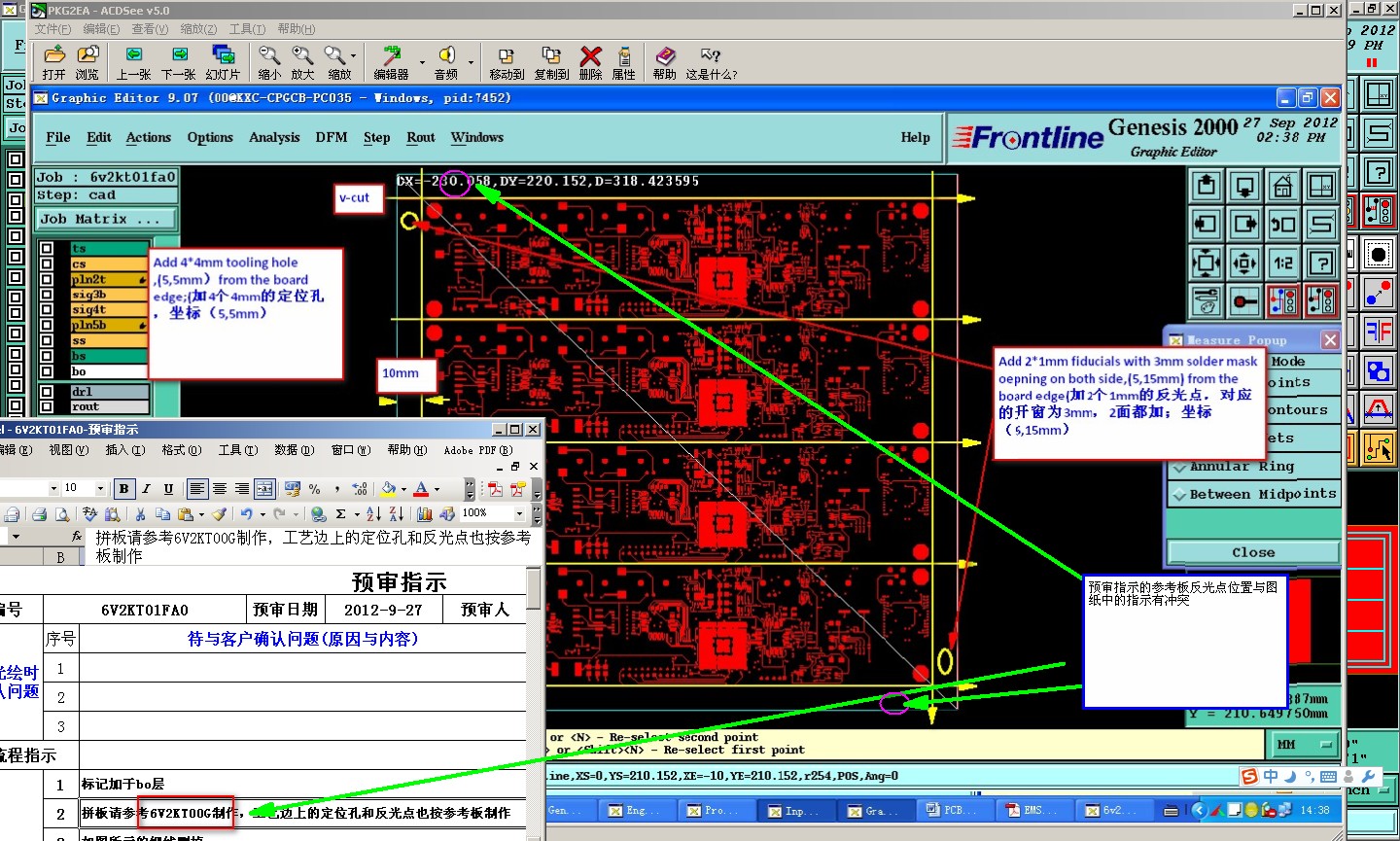
Task: Select Annular Ring measure mode
Action: coord(1254,467)
